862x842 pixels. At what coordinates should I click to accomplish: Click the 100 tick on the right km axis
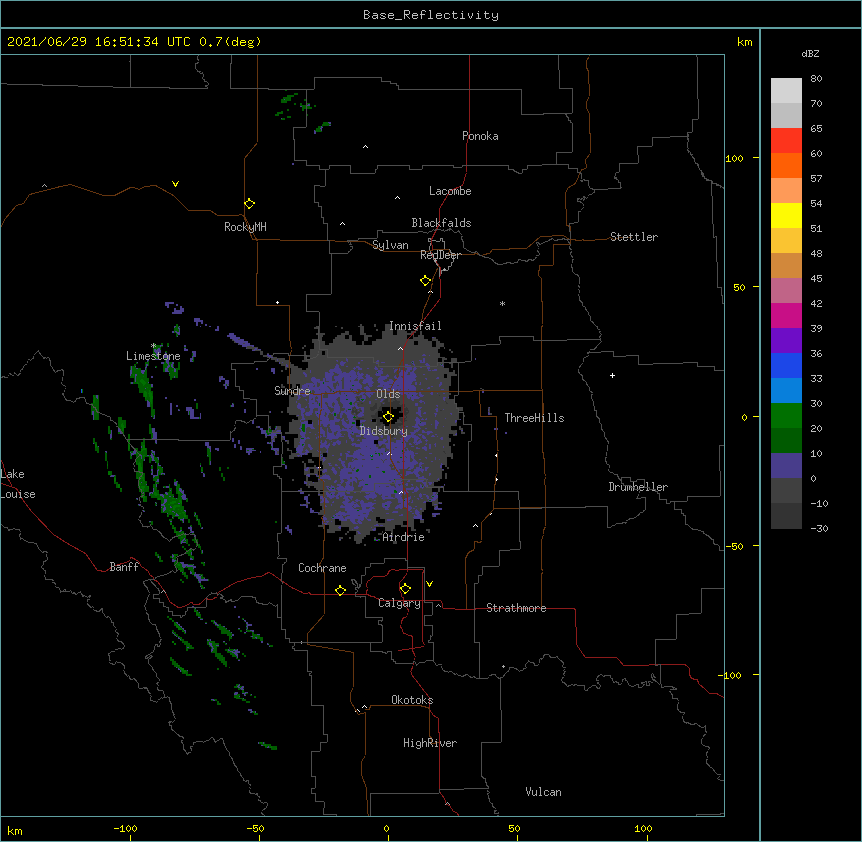click(x=734, y=158)
